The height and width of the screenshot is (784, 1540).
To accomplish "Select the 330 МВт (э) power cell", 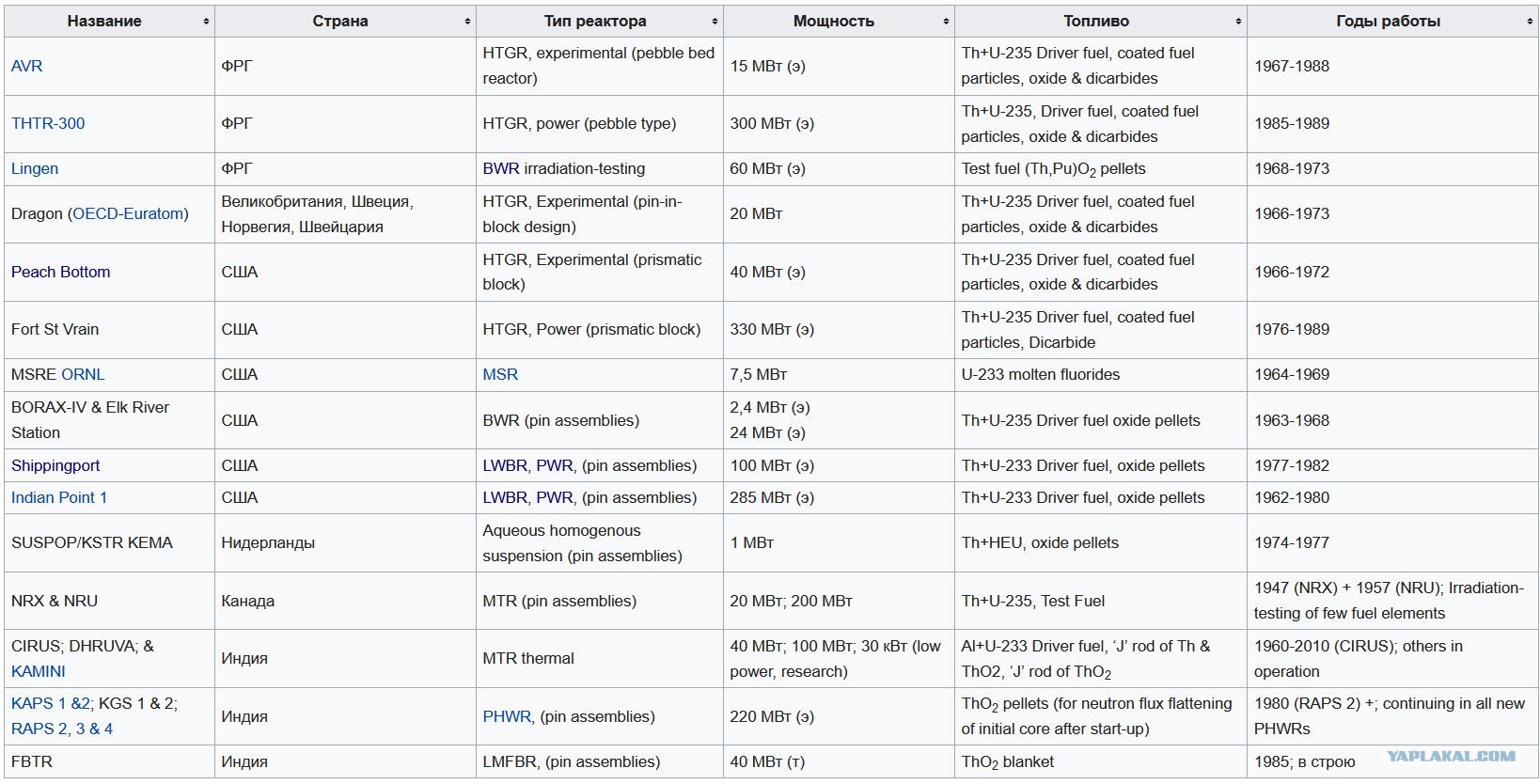I will (839, 330).
